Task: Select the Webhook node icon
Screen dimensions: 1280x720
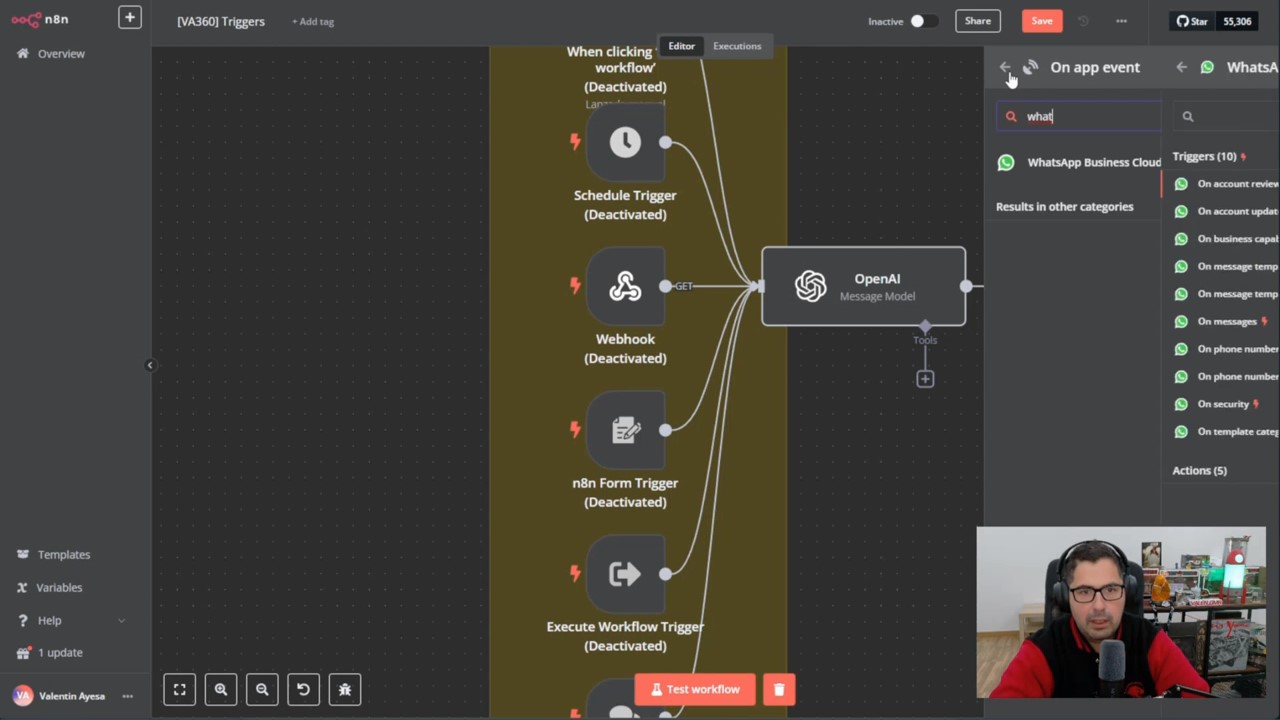Action: tap(625, 286)
